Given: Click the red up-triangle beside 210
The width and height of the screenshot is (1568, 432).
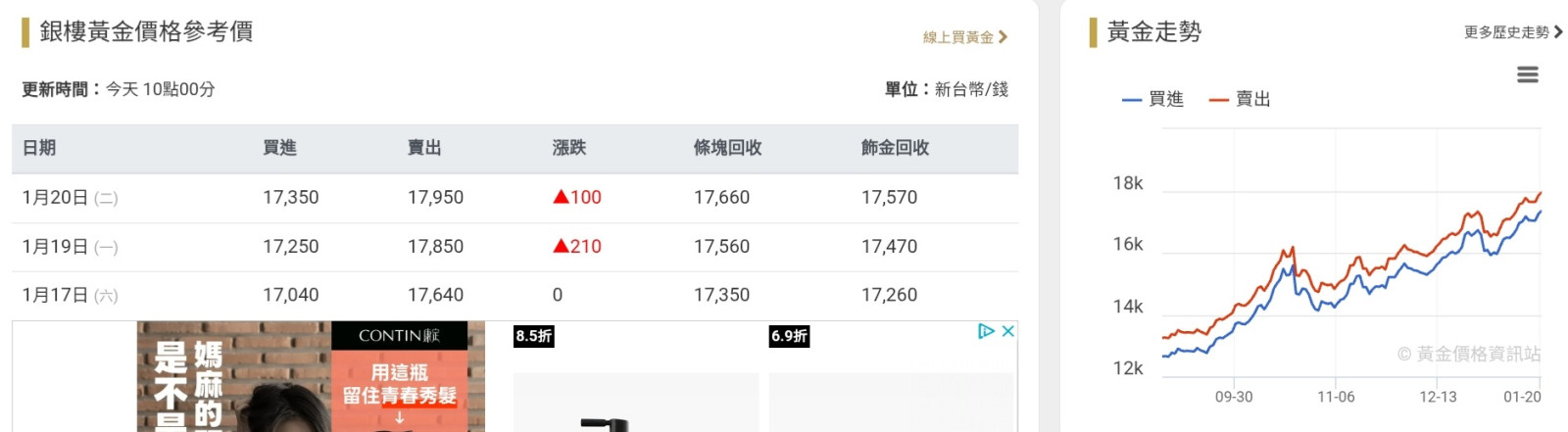Looking at the screenshot, I should (x=561, y=246).
